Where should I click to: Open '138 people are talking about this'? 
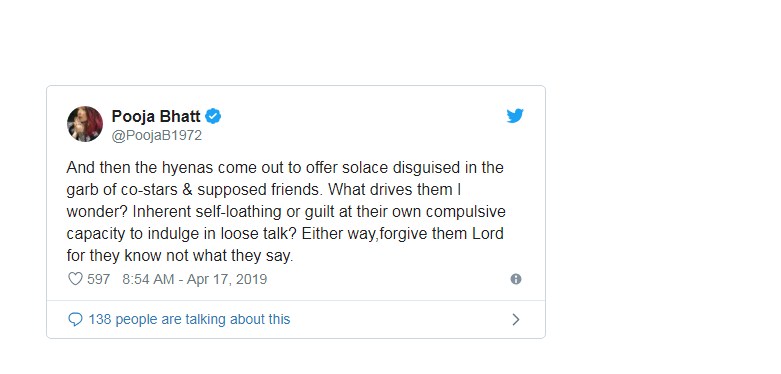tap(189, 319)
